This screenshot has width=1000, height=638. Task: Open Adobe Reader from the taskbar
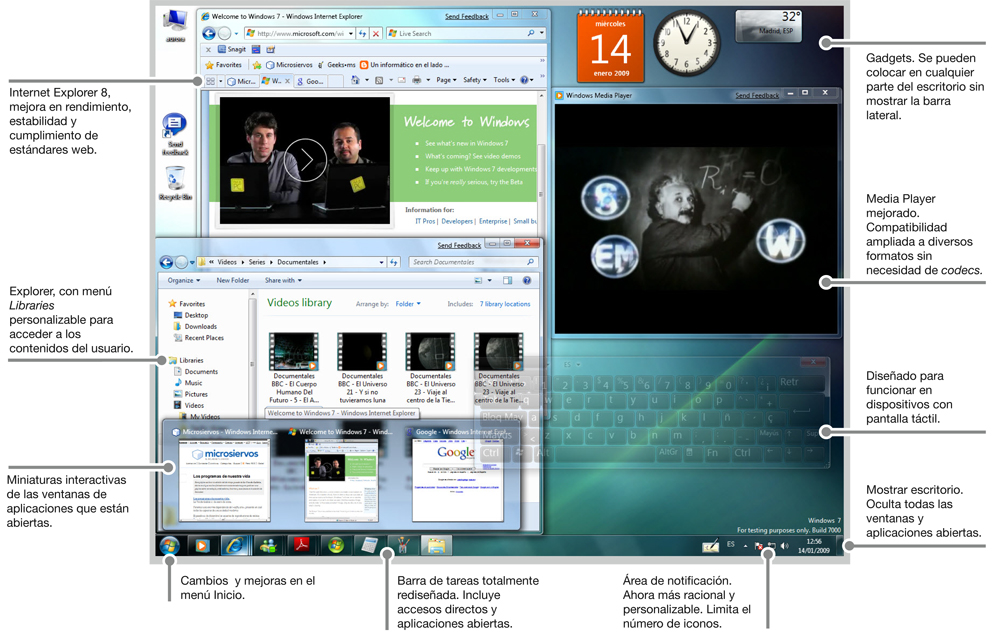(x=302, y=545)
